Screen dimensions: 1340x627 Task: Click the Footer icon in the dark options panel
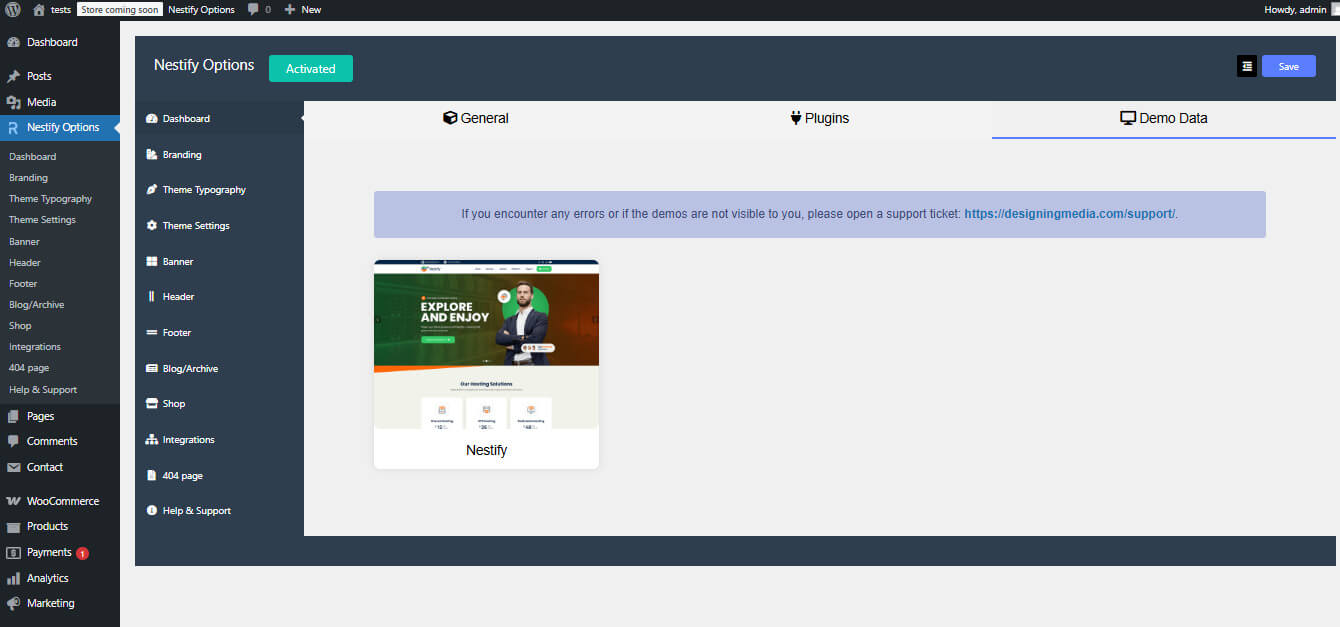pyautogui.click(x=152, y=333)
